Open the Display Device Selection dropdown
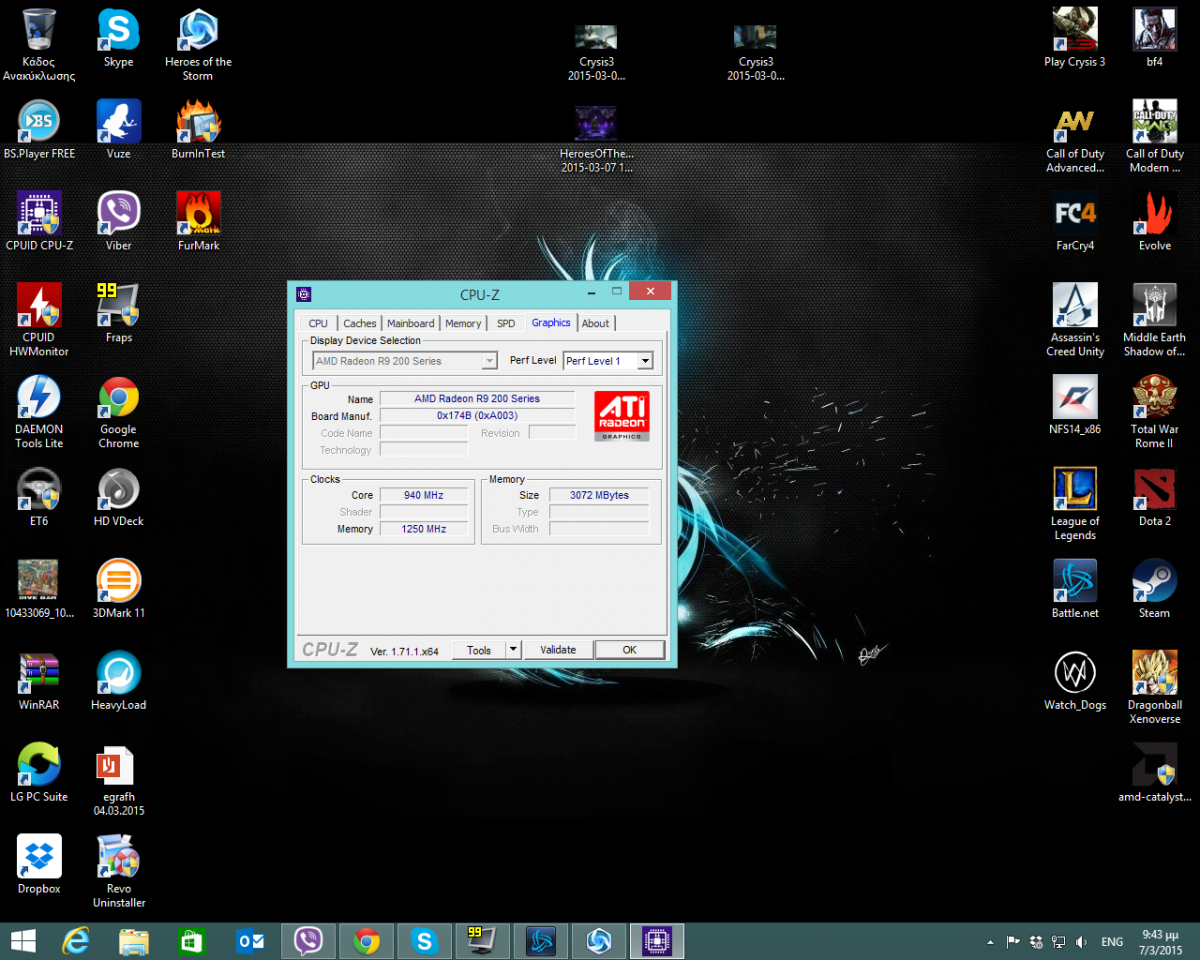1200x960 pixels. [x=404, y=361]
